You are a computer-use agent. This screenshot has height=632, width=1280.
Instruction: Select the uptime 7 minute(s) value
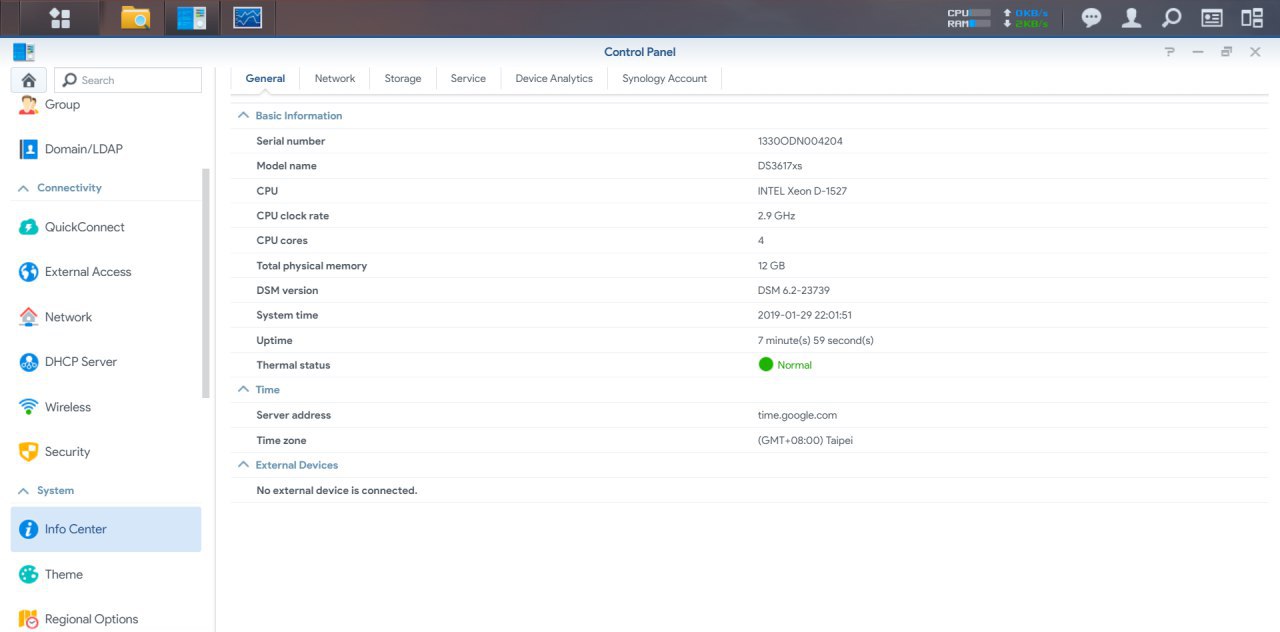[x=816, y=341]
